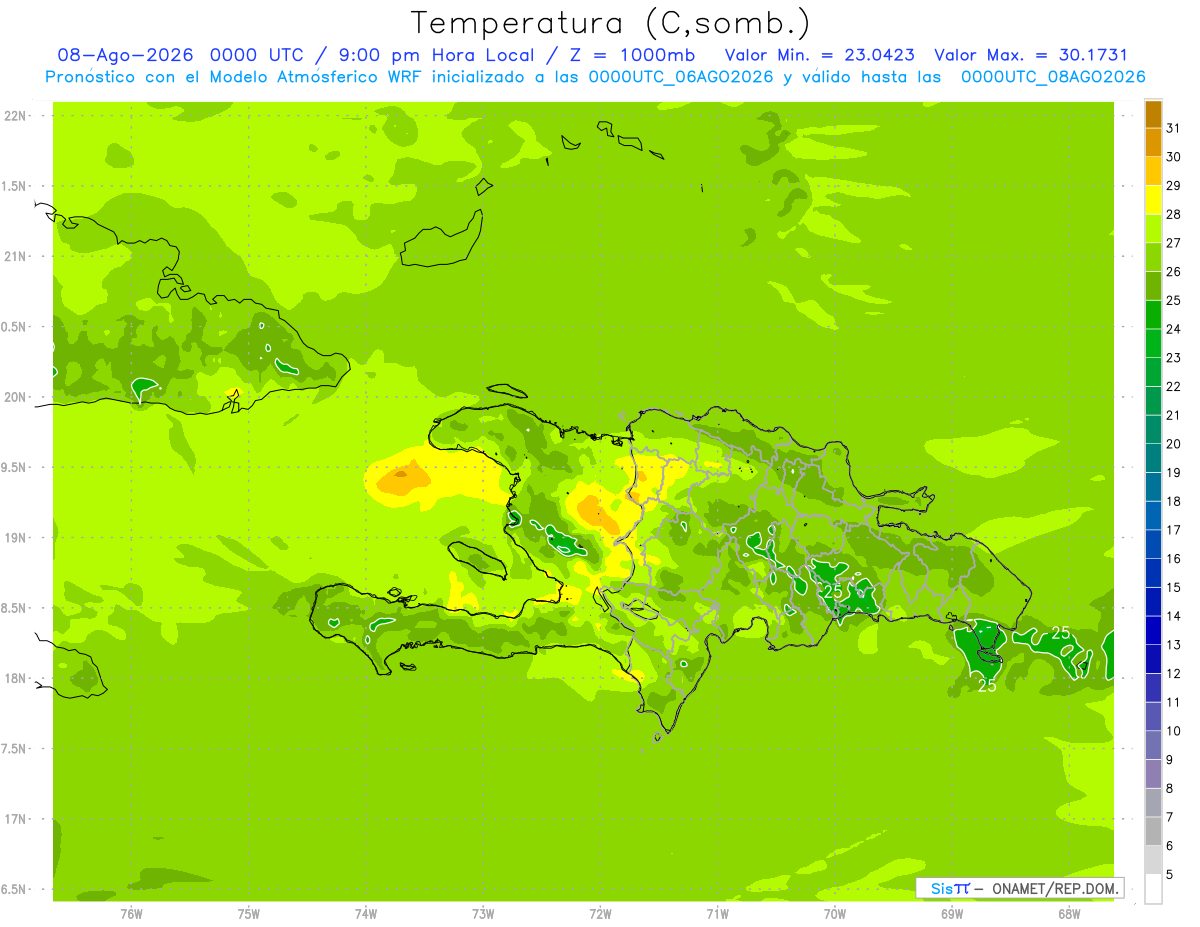Pick the teal swatch between legend 19 and 20
The width and height of the screenshot is (1200, 927).
click(x=1153, y=458)
